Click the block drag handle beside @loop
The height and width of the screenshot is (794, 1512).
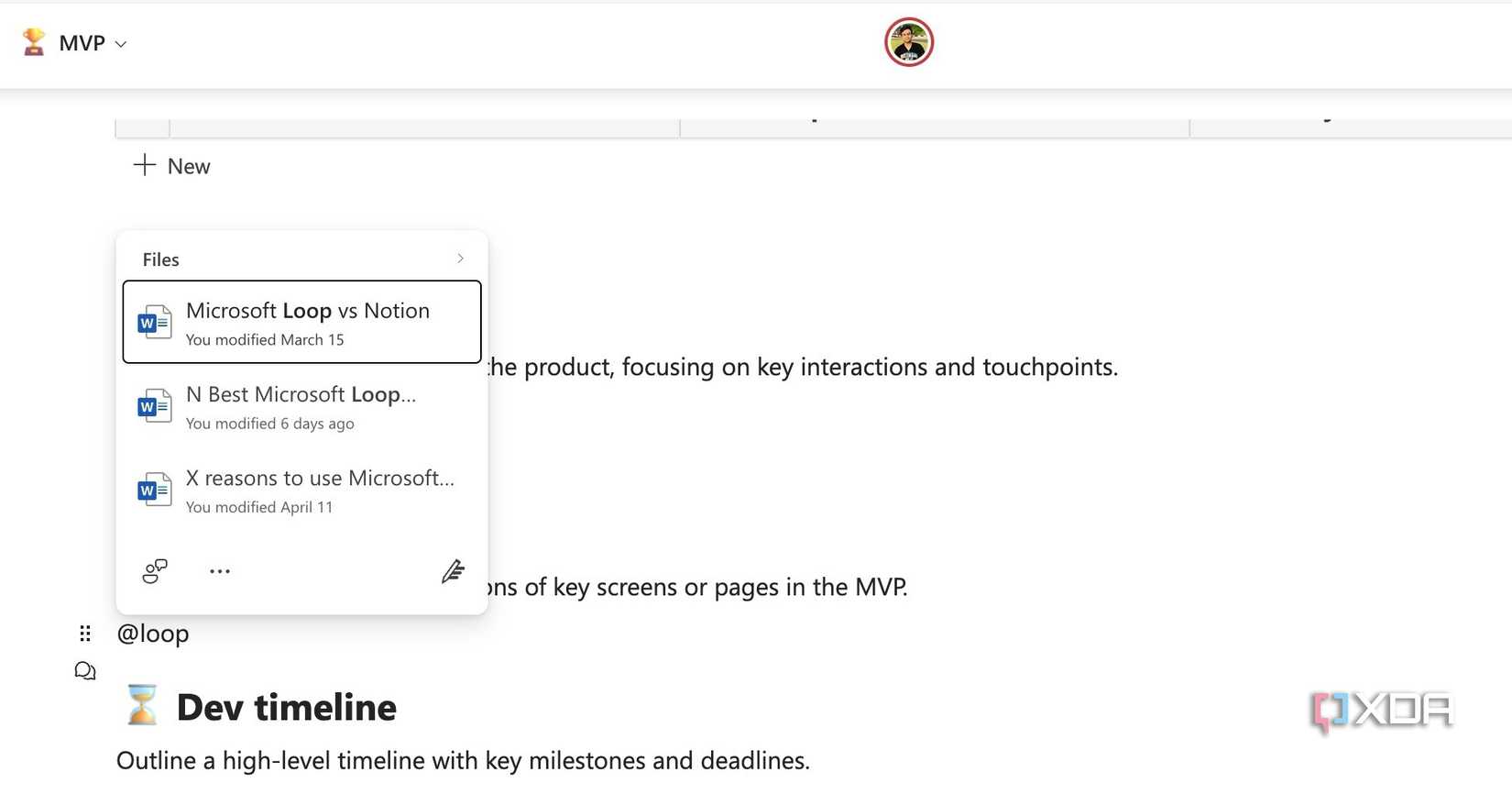[85, 634]
